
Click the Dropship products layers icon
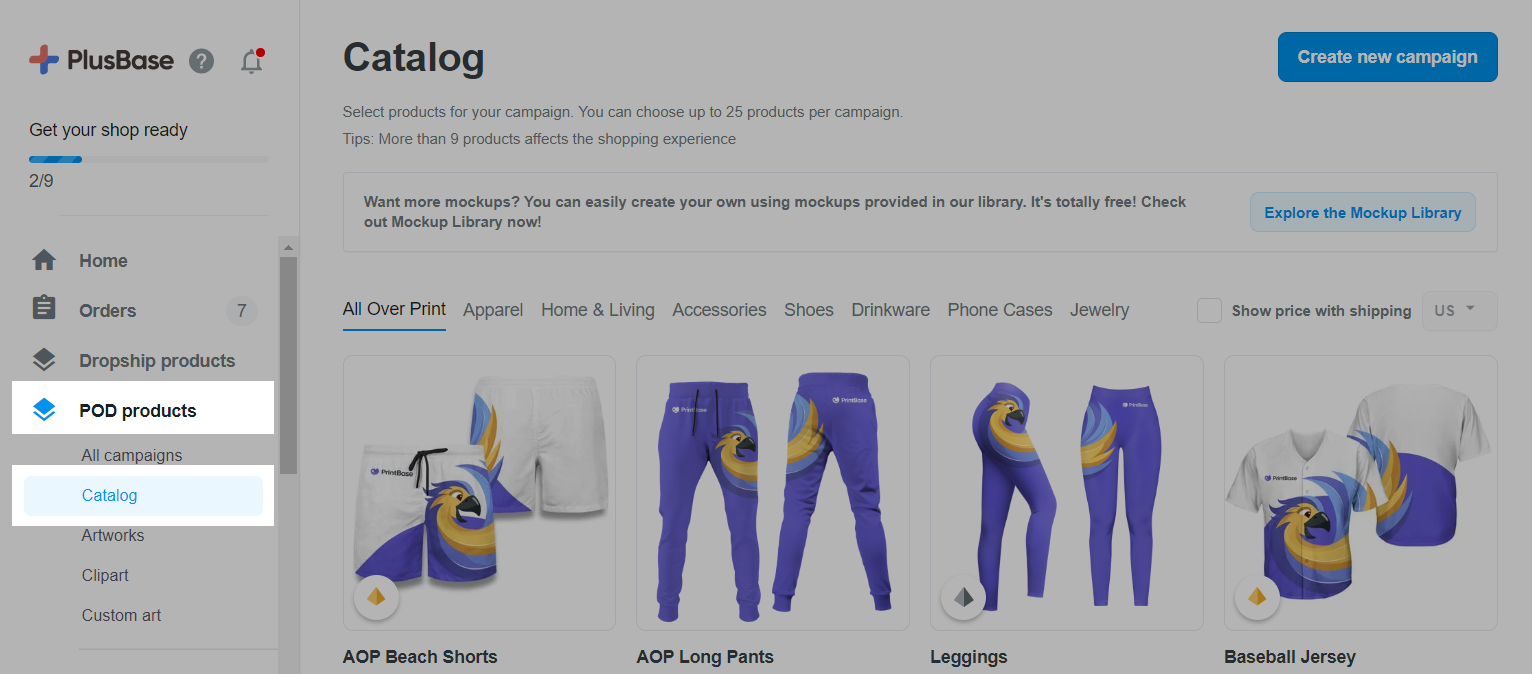tap(44, 360)
